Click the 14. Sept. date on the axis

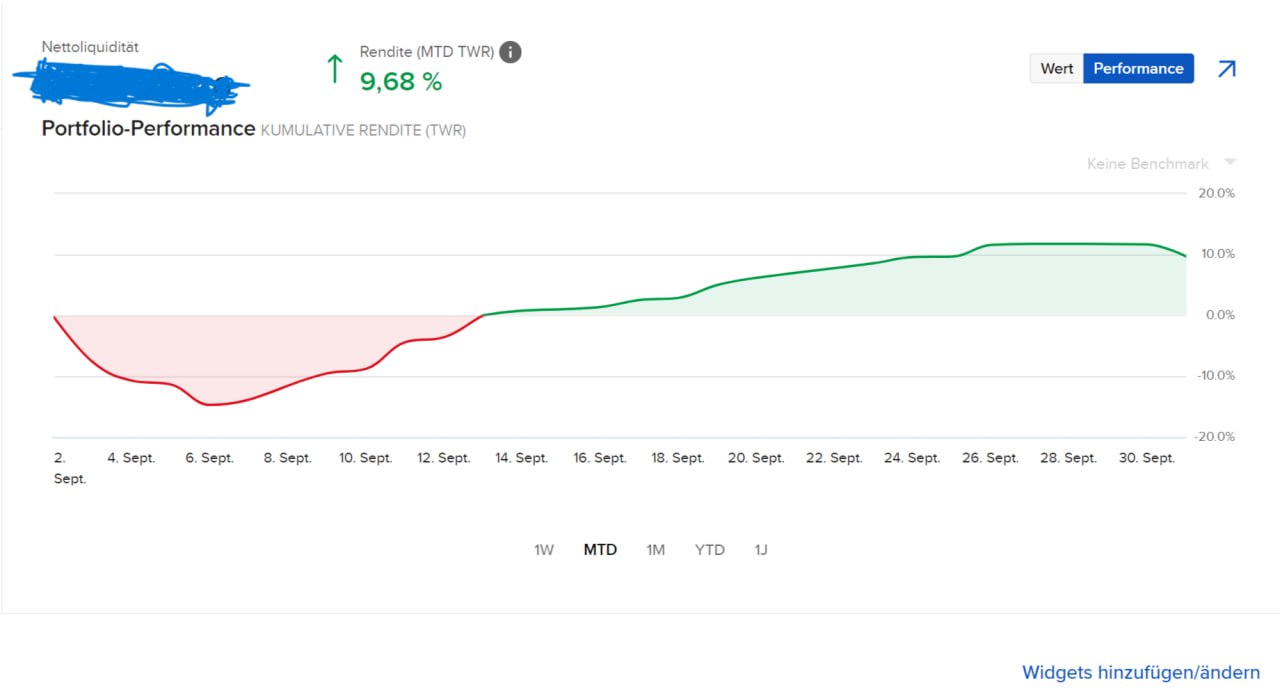(x=521, y=458)
